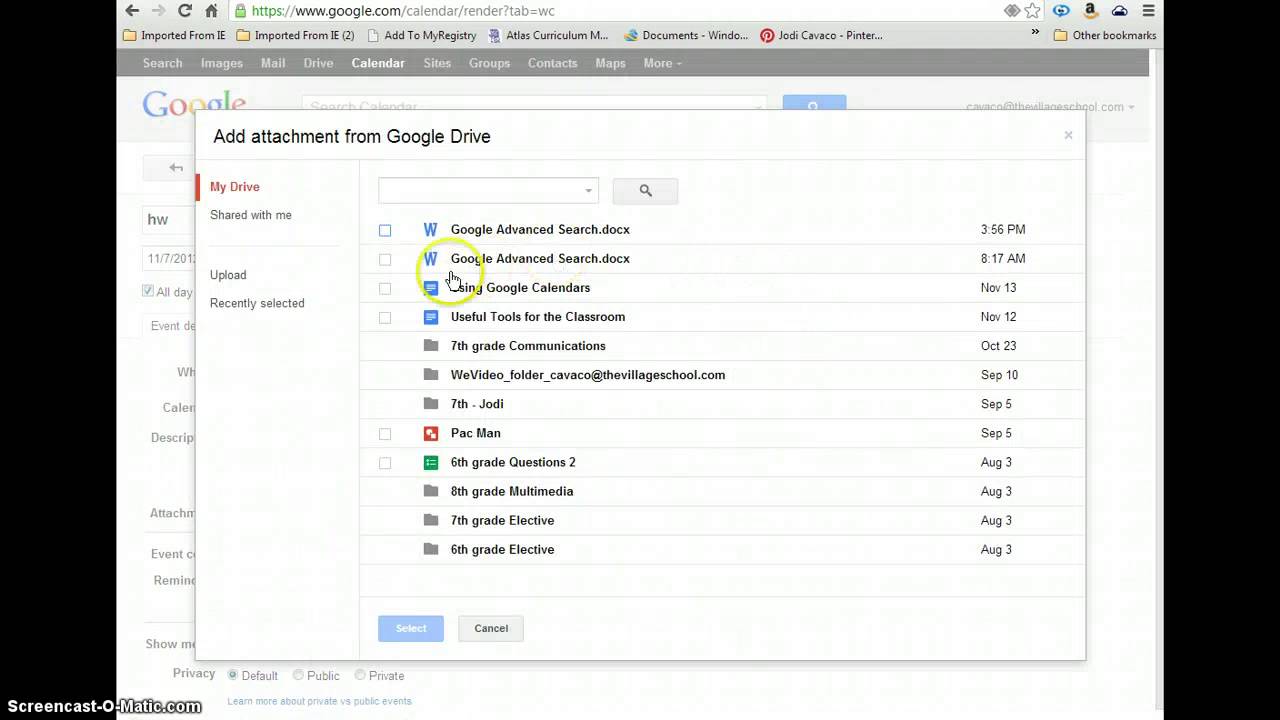Open the Chrome menu icon
Image resolution: width=1280 pixels, height=720 pixels.
click(1148, 11)
